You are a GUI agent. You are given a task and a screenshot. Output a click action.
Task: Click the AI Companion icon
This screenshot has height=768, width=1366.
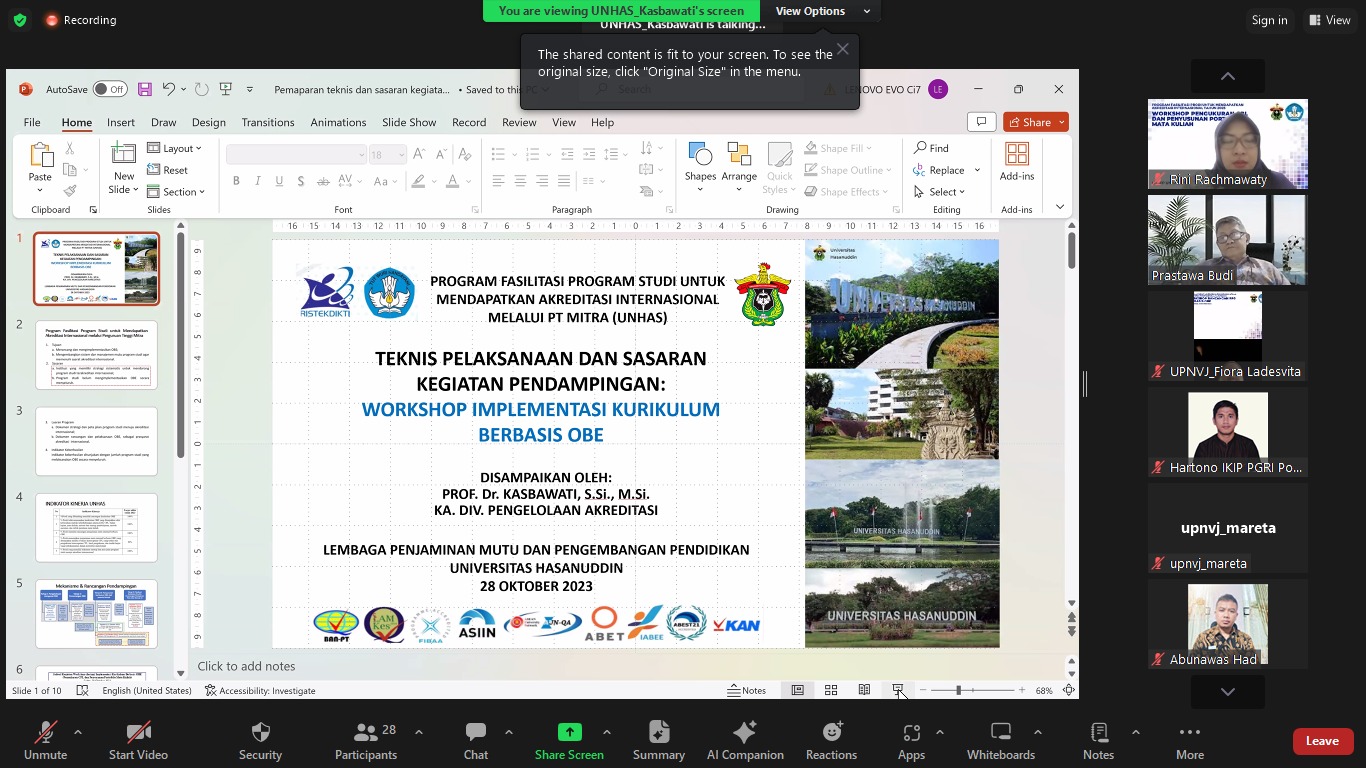[x=745, y=741]
